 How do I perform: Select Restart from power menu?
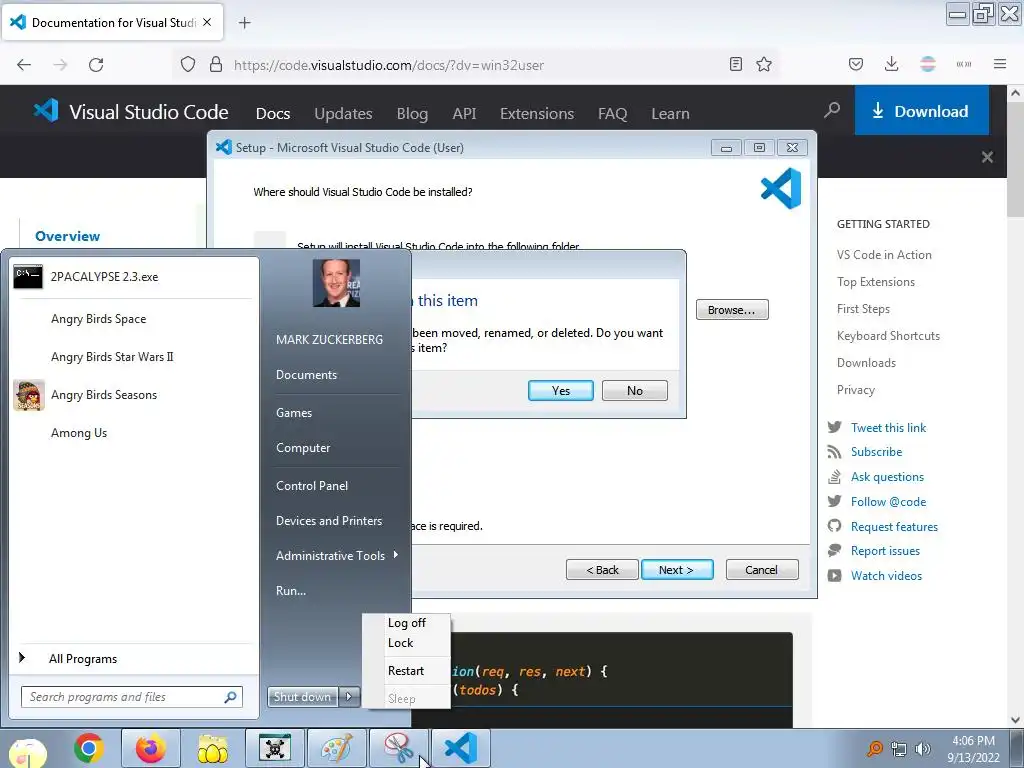pyautogui.click(x=406, y=671)
